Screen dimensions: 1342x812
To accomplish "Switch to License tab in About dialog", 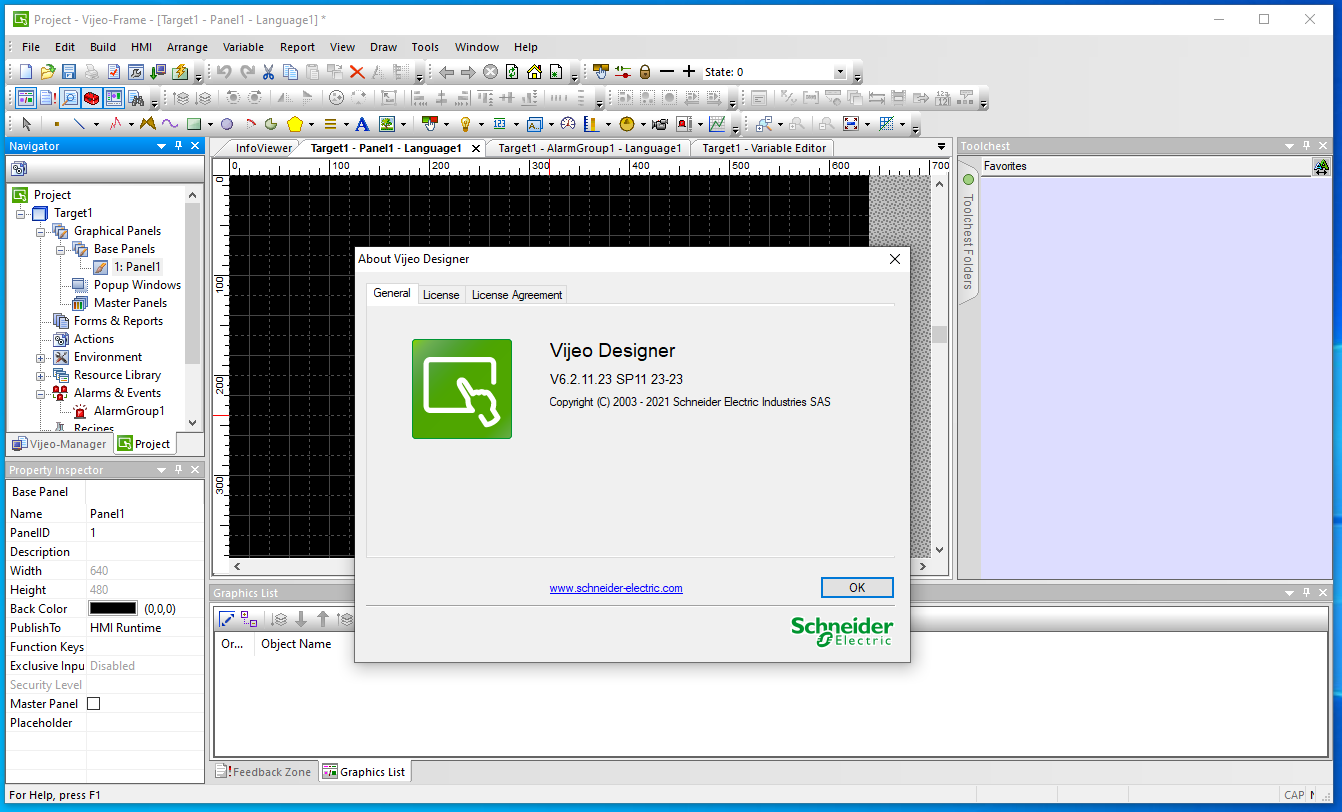I will click(x=441, y=294).
